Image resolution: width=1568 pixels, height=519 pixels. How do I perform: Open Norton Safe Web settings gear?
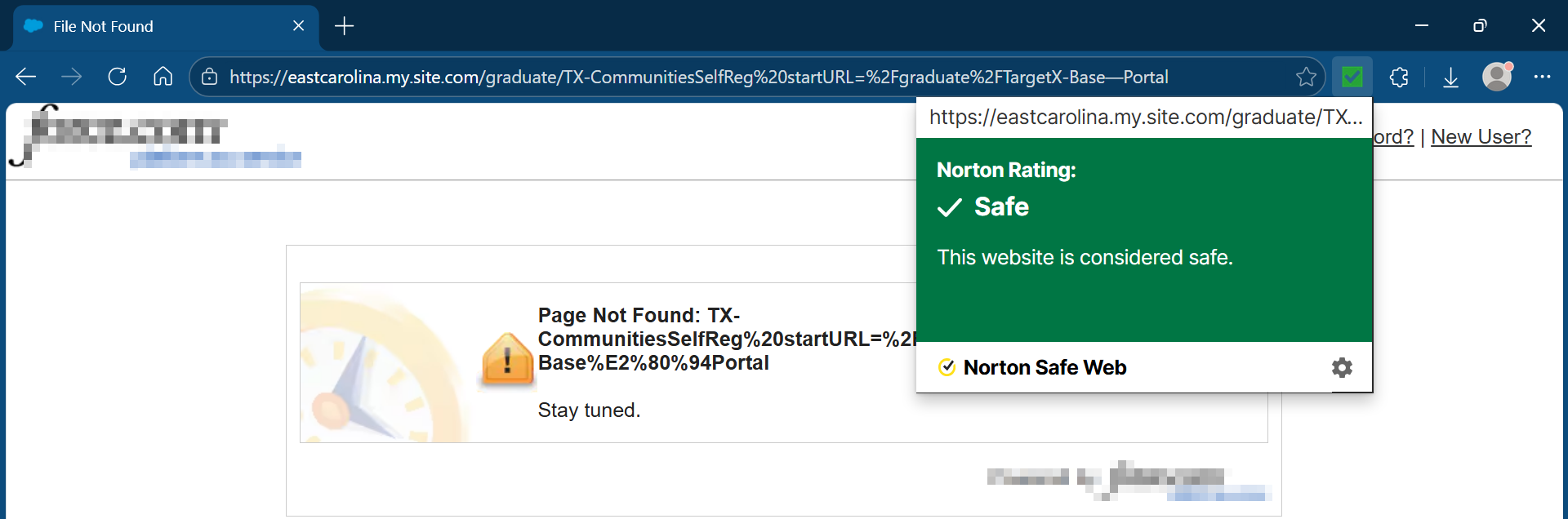(1342, 367)
